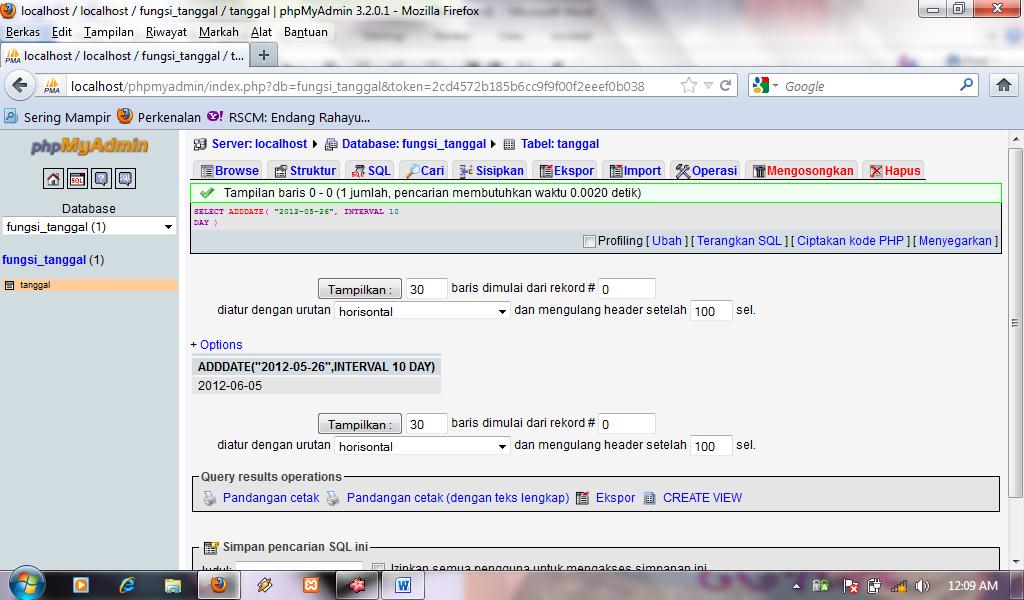
Task: Open the Markah menu
Action: coord(219,32)
